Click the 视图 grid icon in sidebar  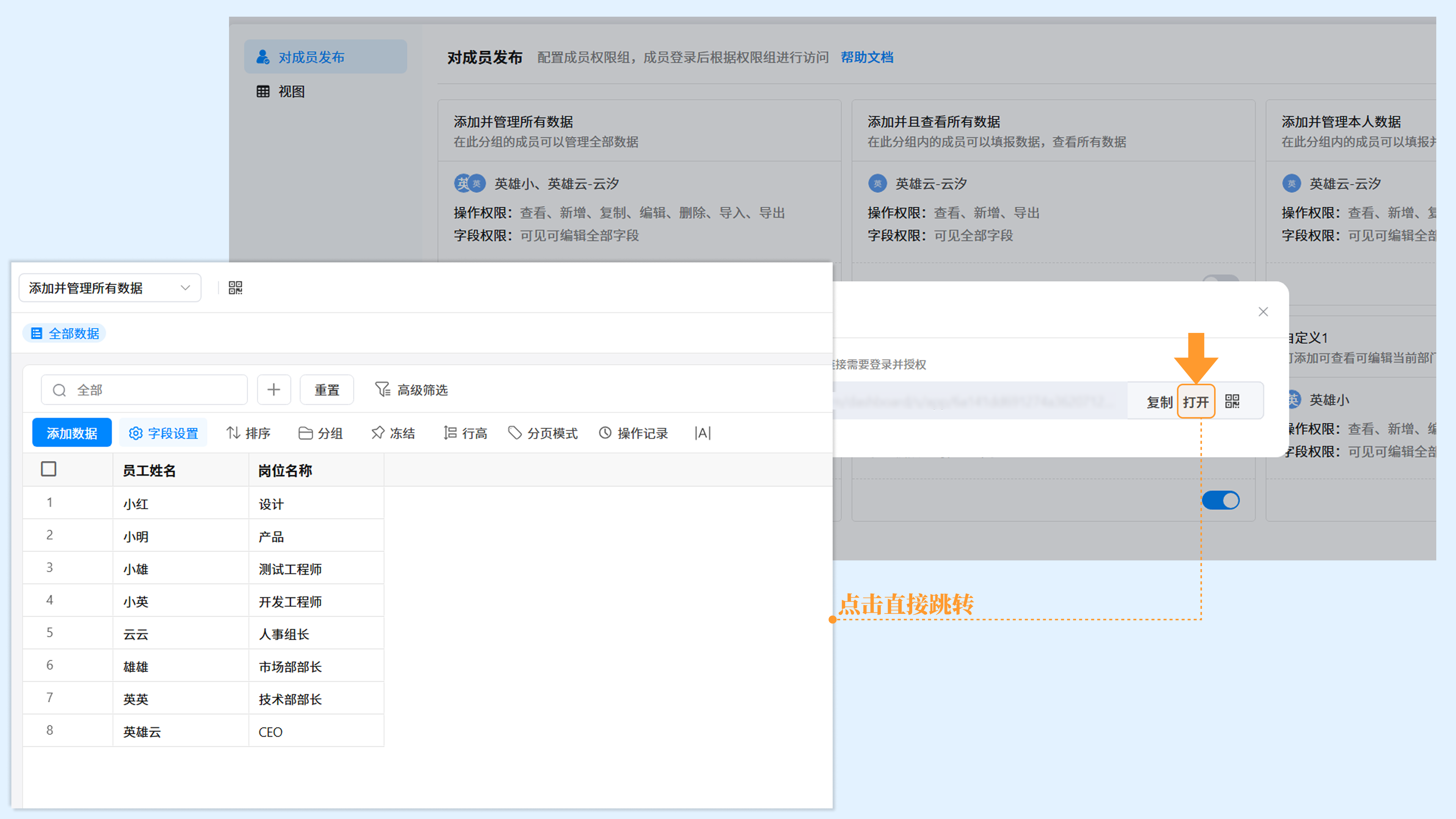[x=263, y=91]
